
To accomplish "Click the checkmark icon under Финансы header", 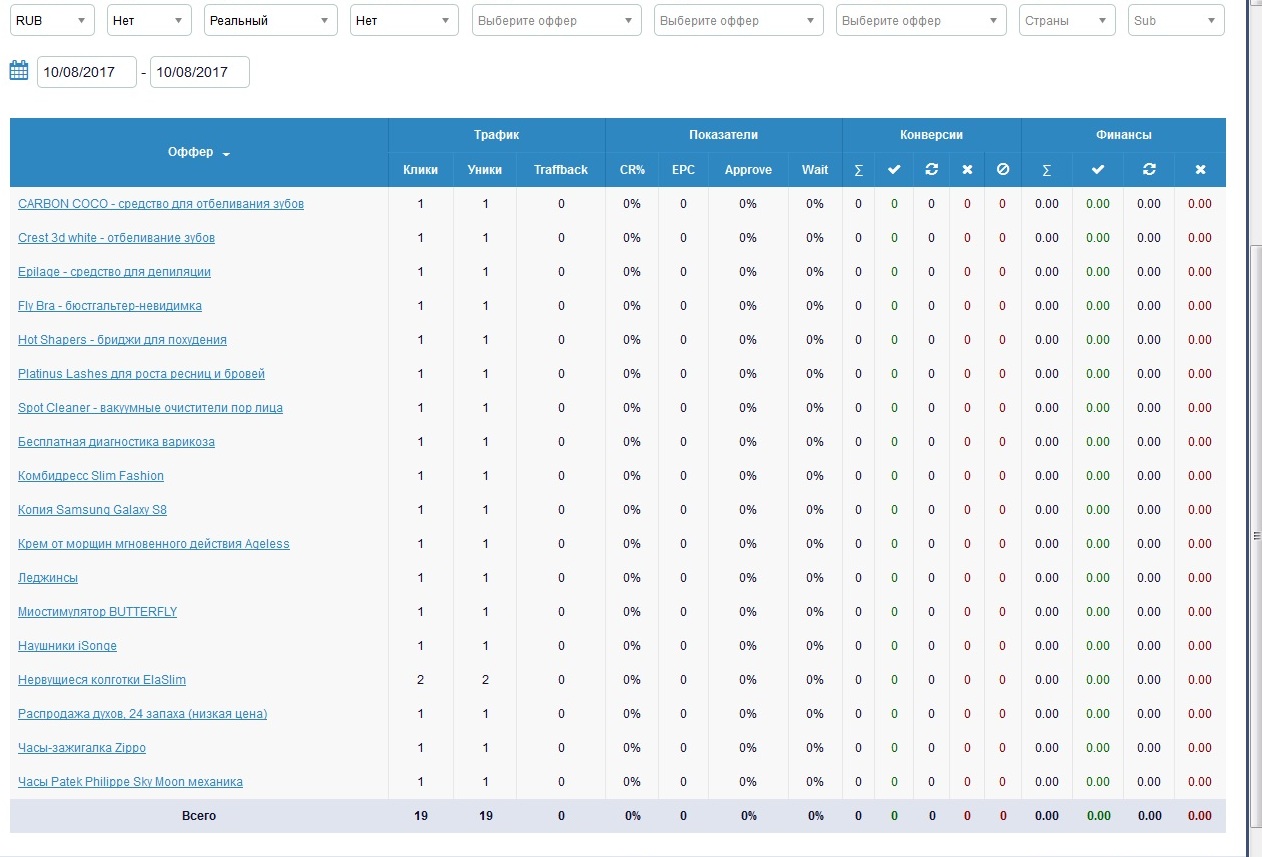I will coord(1097,170).
